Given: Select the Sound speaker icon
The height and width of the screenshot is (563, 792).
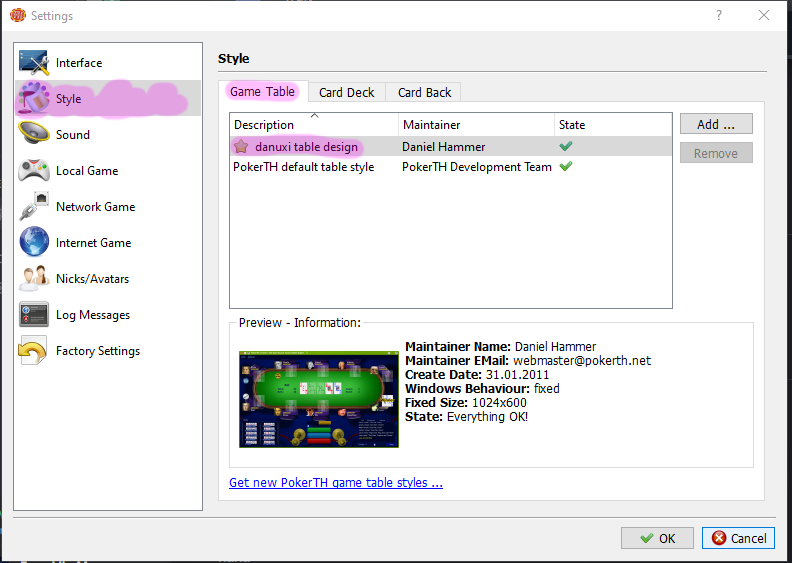Looking at the screenshot, I should click(34, 135).
